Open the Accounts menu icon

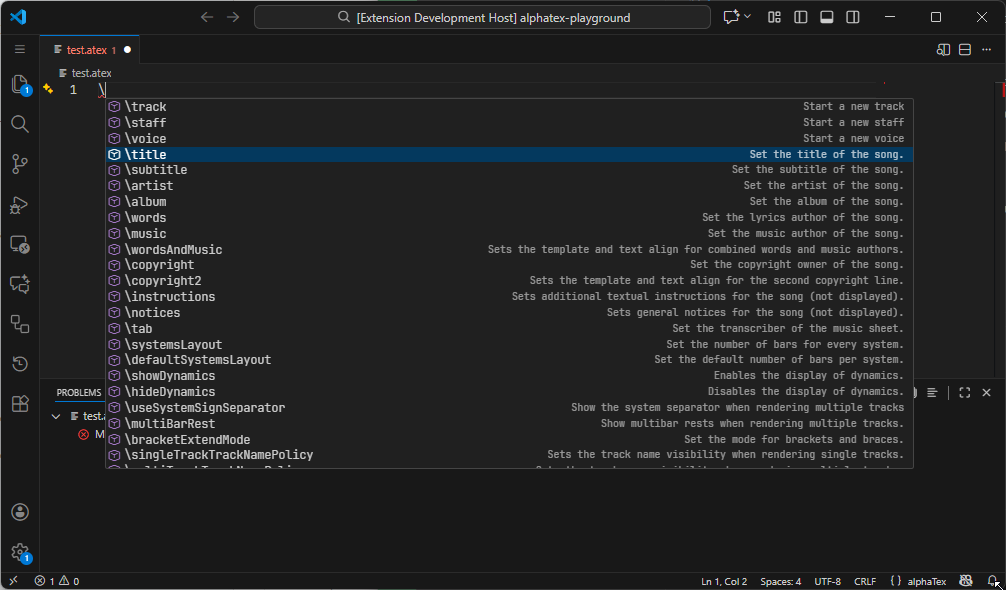click(20, 512)
